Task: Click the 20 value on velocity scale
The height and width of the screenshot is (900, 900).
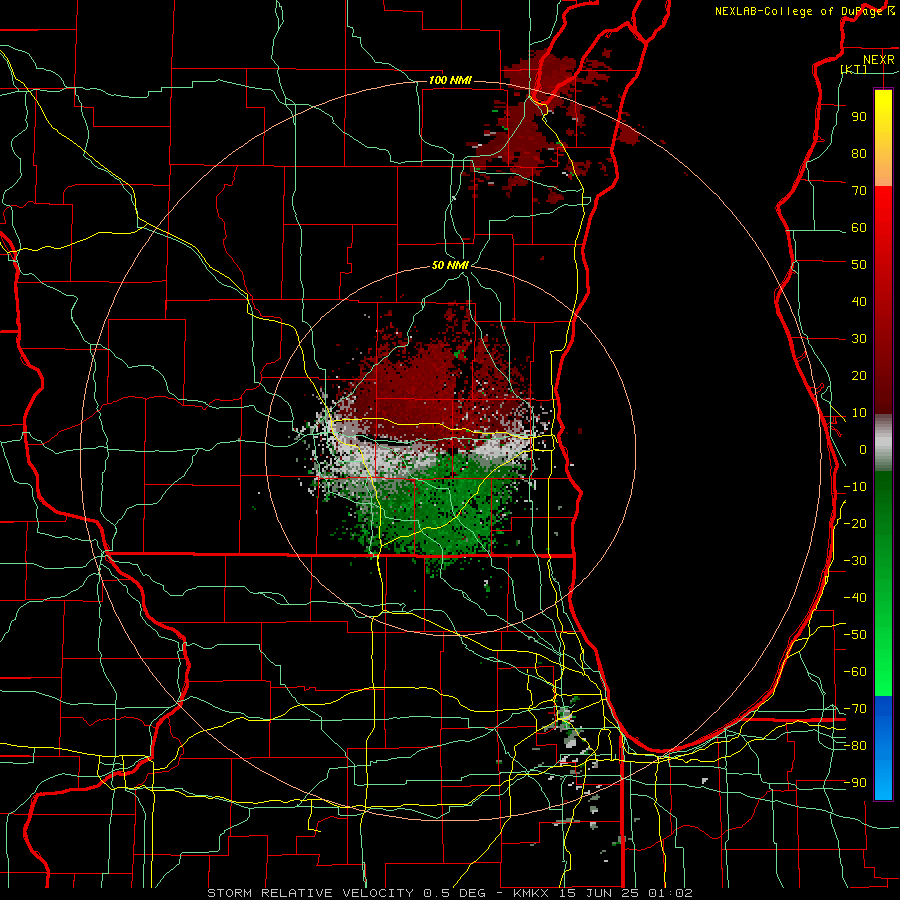Action: (859, 375)
